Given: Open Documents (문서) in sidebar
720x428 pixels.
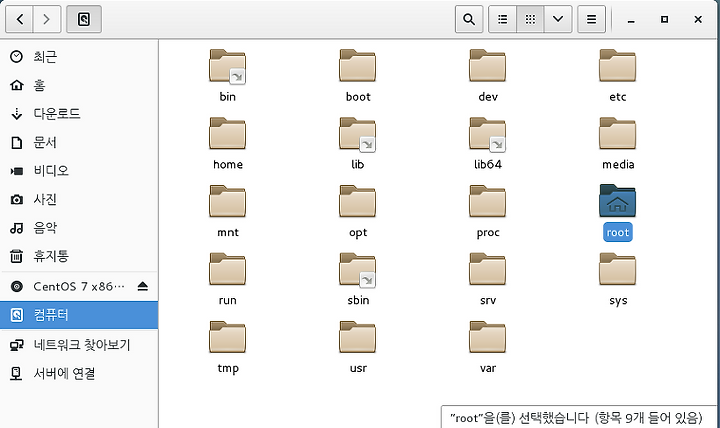Looking at the screenshot, I should [x=79, y=142].
